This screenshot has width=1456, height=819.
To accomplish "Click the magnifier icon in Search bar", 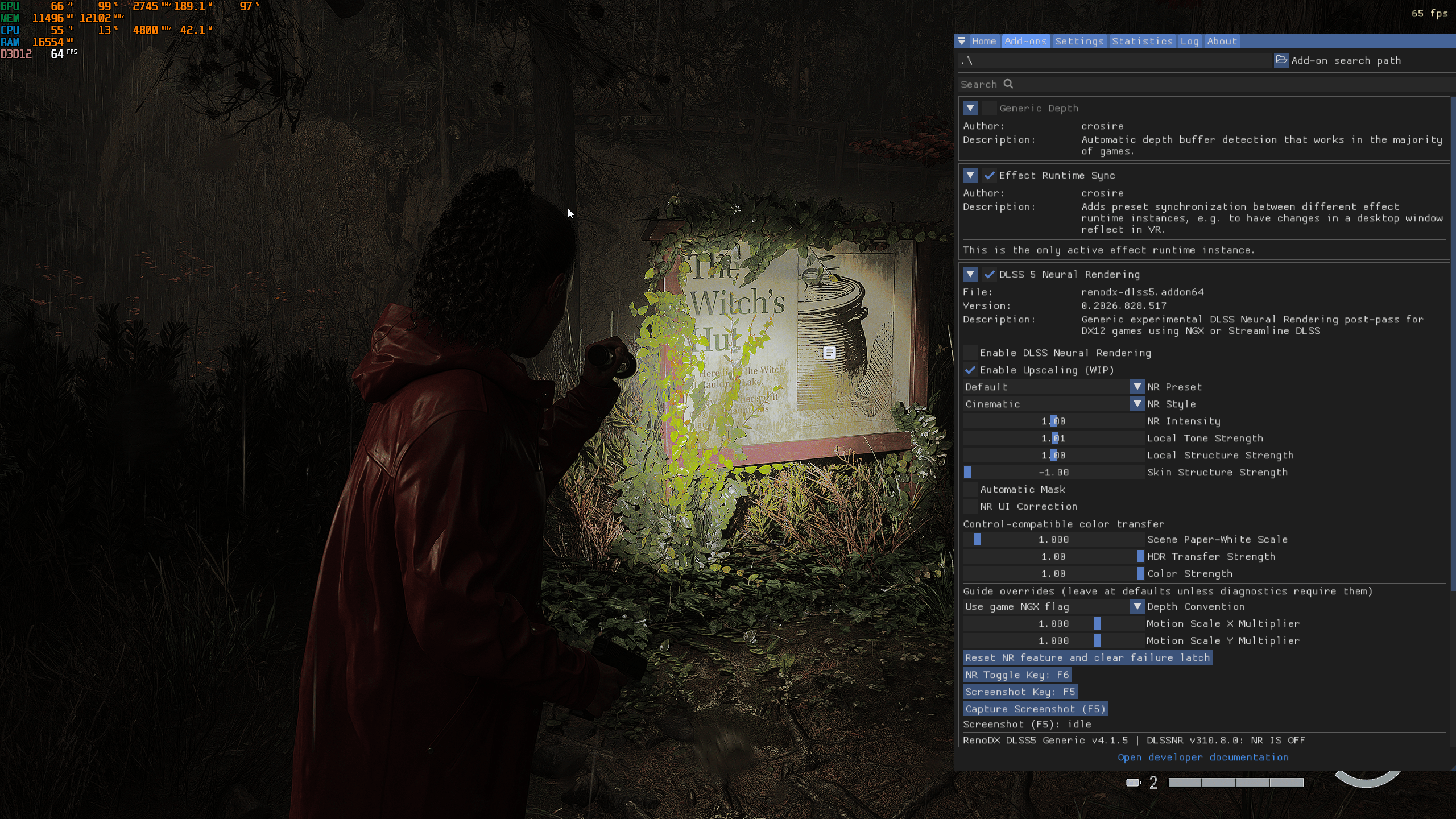I will 1008,84.
